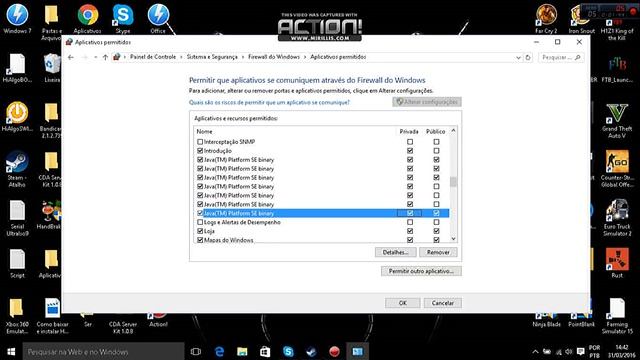Show hidden system tray icons chevron

535,351
